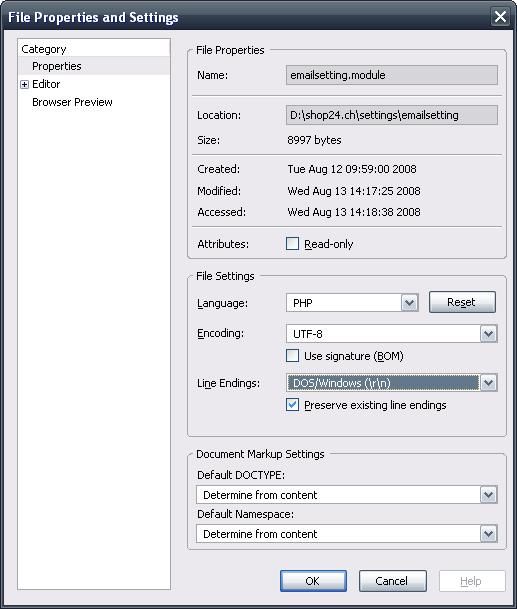Click the Name field emailsetting.module
This screenshot has height=609, width=517.
coord(392,75)
